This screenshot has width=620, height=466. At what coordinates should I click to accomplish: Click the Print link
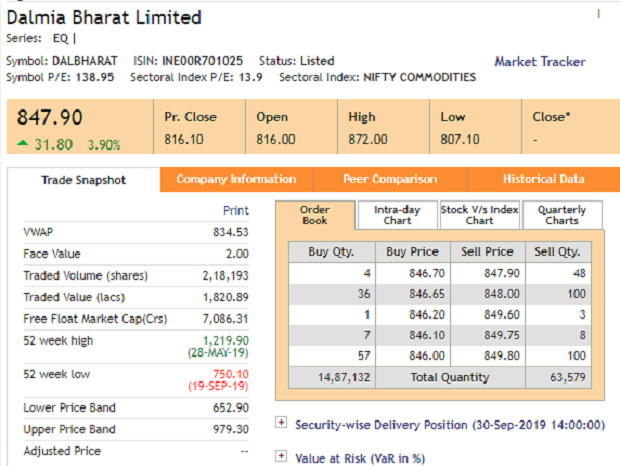(235, 211)
